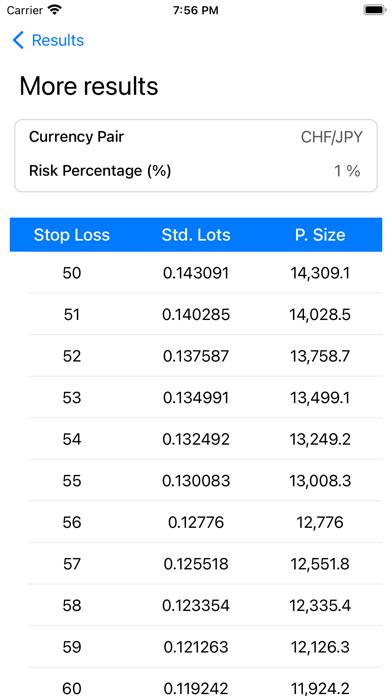Select lots value 0.121263
The height and width of the screenshot is (696, 392).
[196, 647]
